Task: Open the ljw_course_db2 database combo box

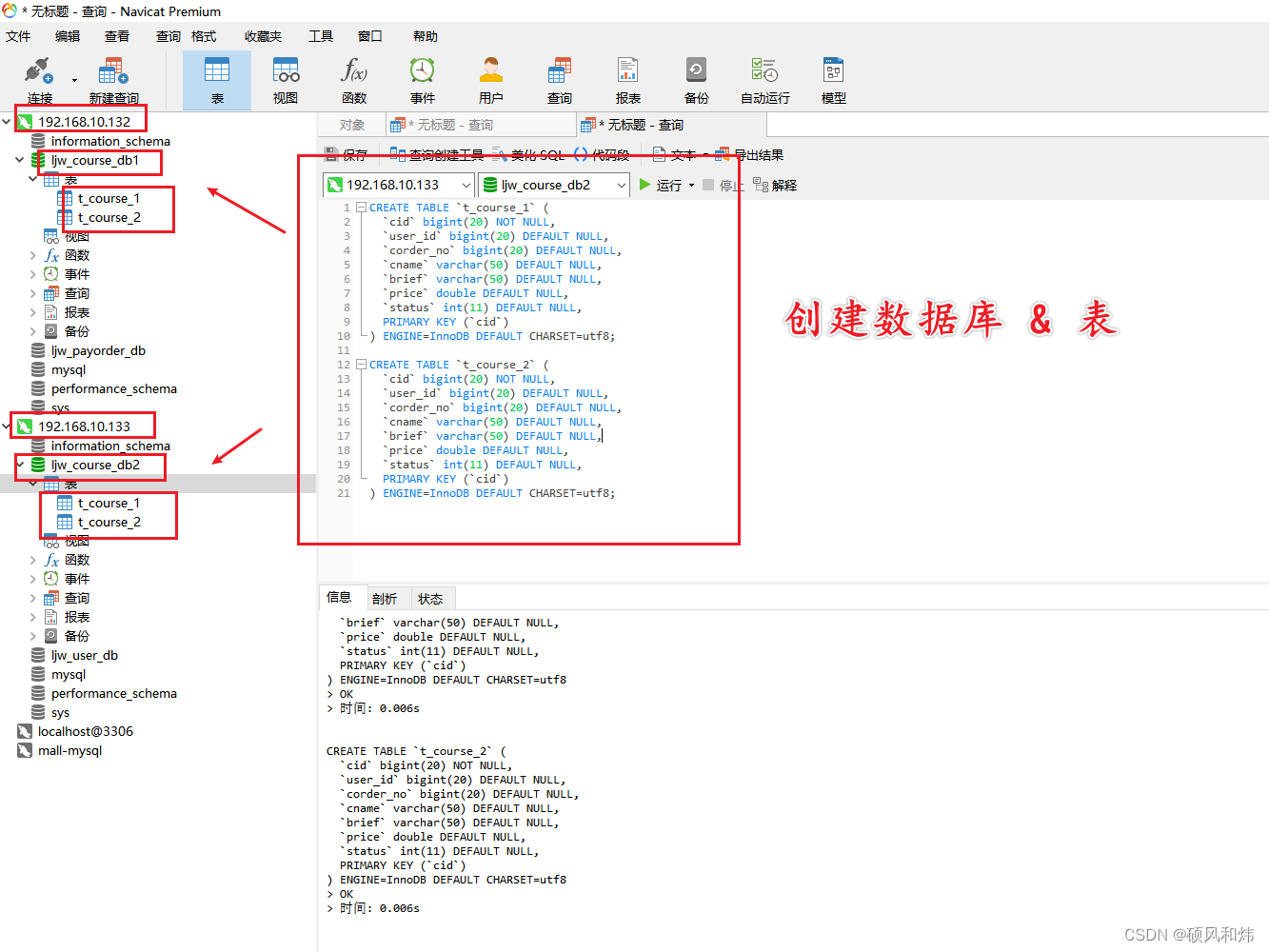Action: coord(555,185)
